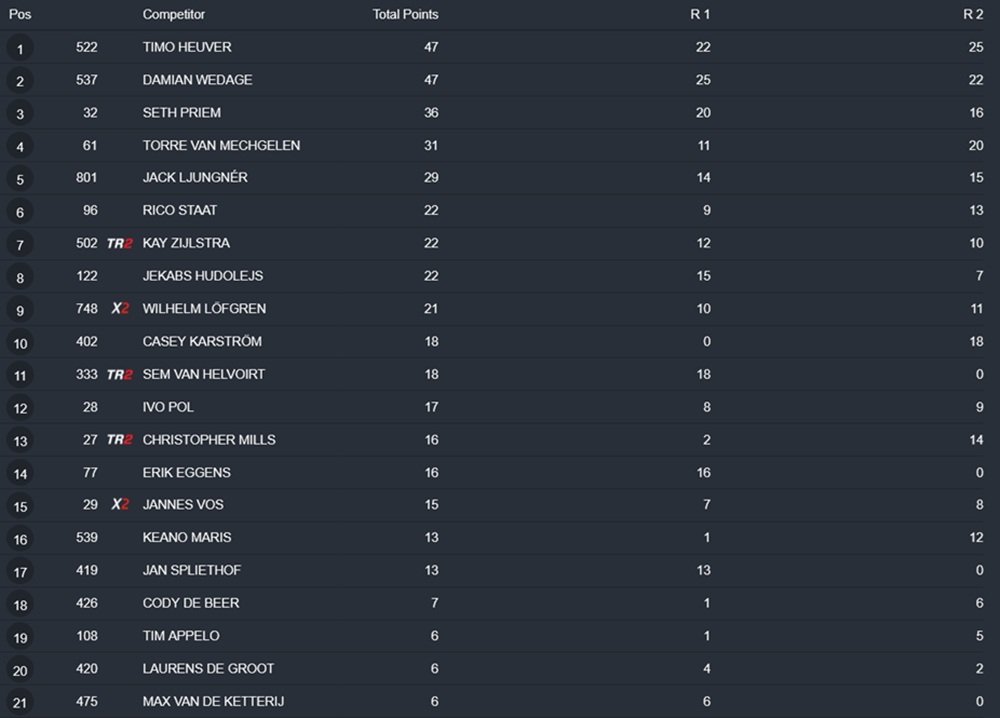Open competitor Timo Heuver
The height and width of the screenshot is (718, 1000).
pyautogui.click(x=187, y=47)
